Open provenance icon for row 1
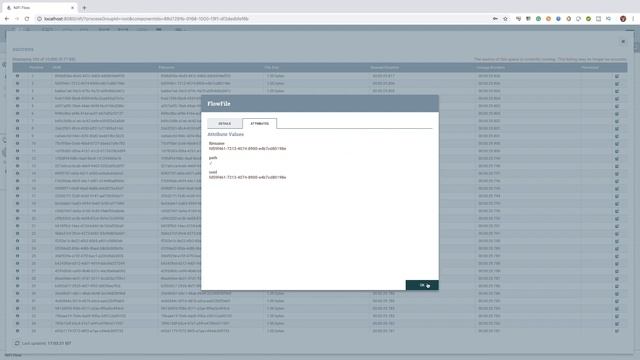Image resolution: width=640 pixels, height=360 pixels. coord(617,76)
